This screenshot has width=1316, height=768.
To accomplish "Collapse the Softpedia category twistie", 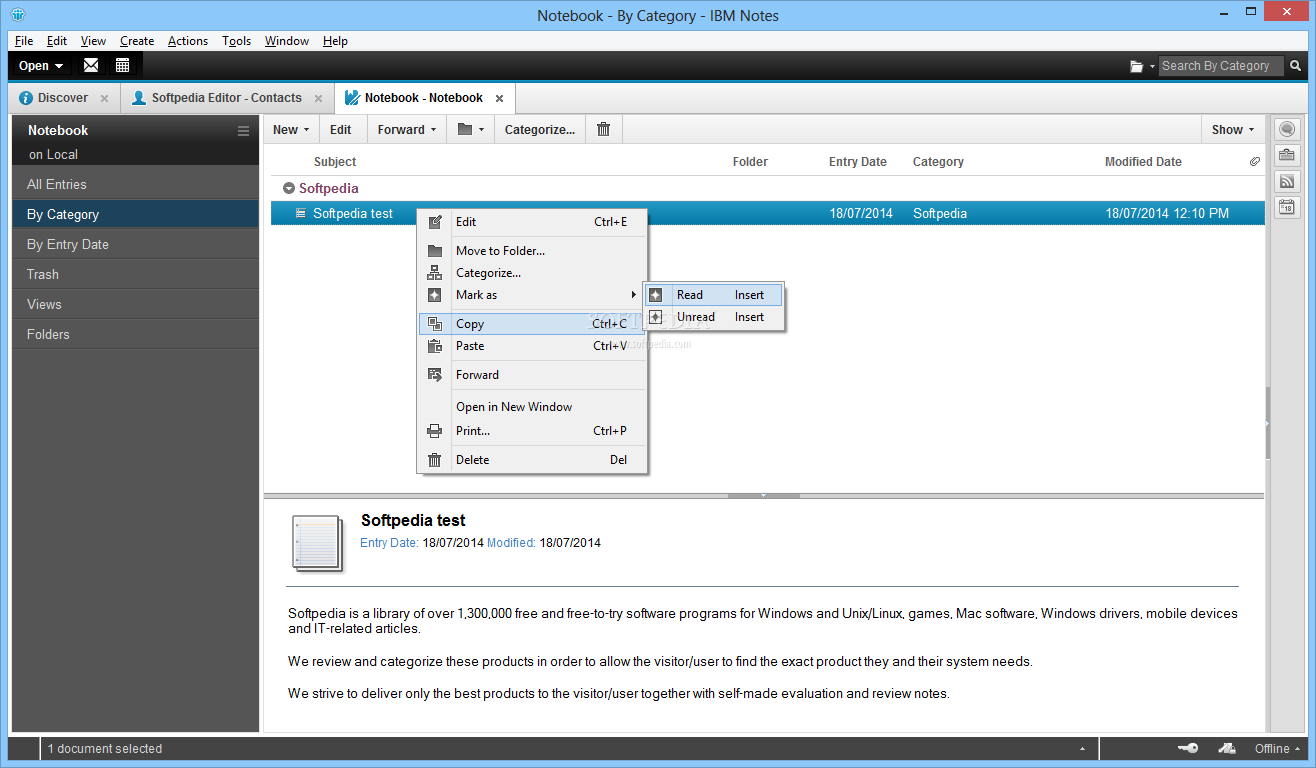I will [288, 188].
